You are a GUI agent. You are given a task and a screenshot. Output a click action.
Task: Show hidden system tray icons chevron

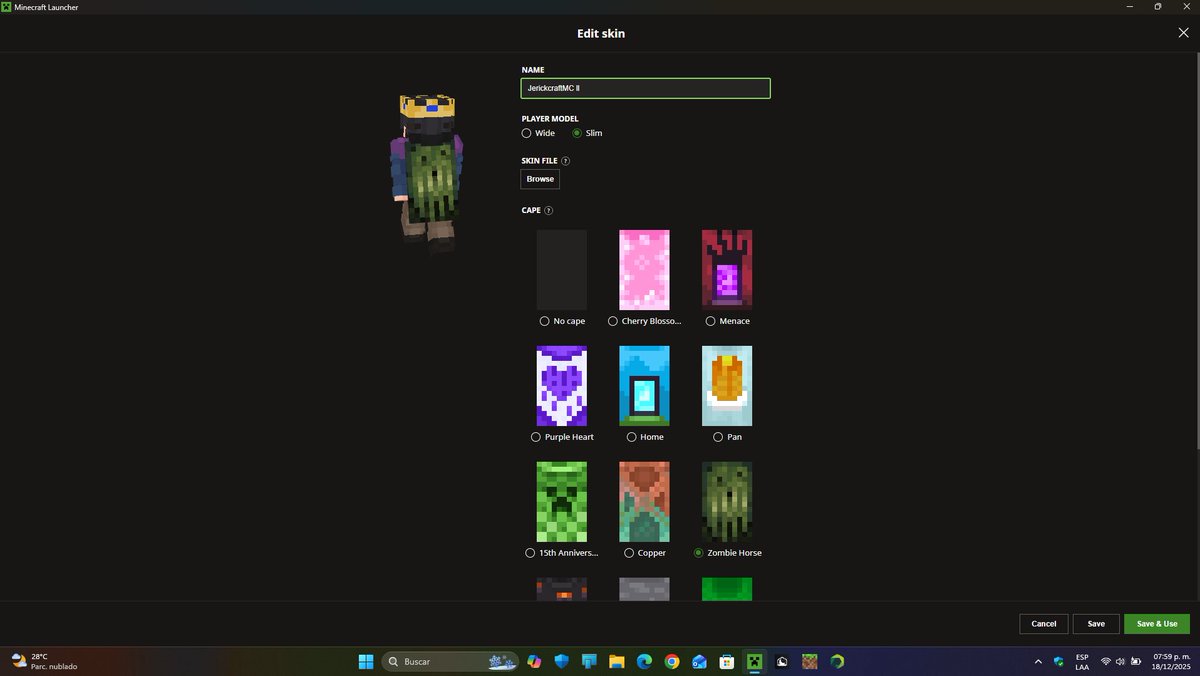coord(1038,661)
